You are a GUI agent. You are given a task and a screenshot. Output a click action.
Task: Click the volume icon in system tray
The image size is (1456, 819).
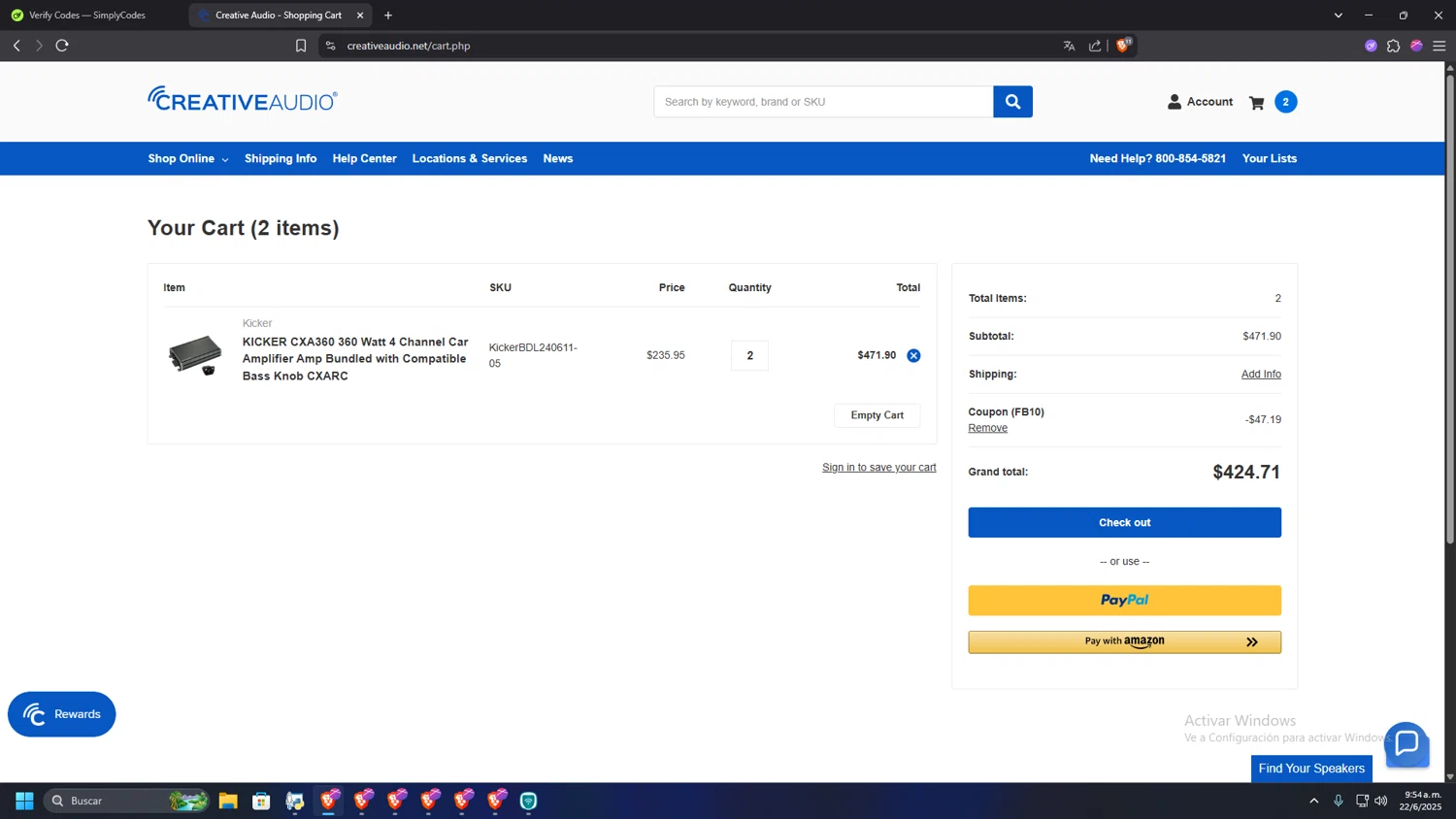click(x=1381, y=801)
